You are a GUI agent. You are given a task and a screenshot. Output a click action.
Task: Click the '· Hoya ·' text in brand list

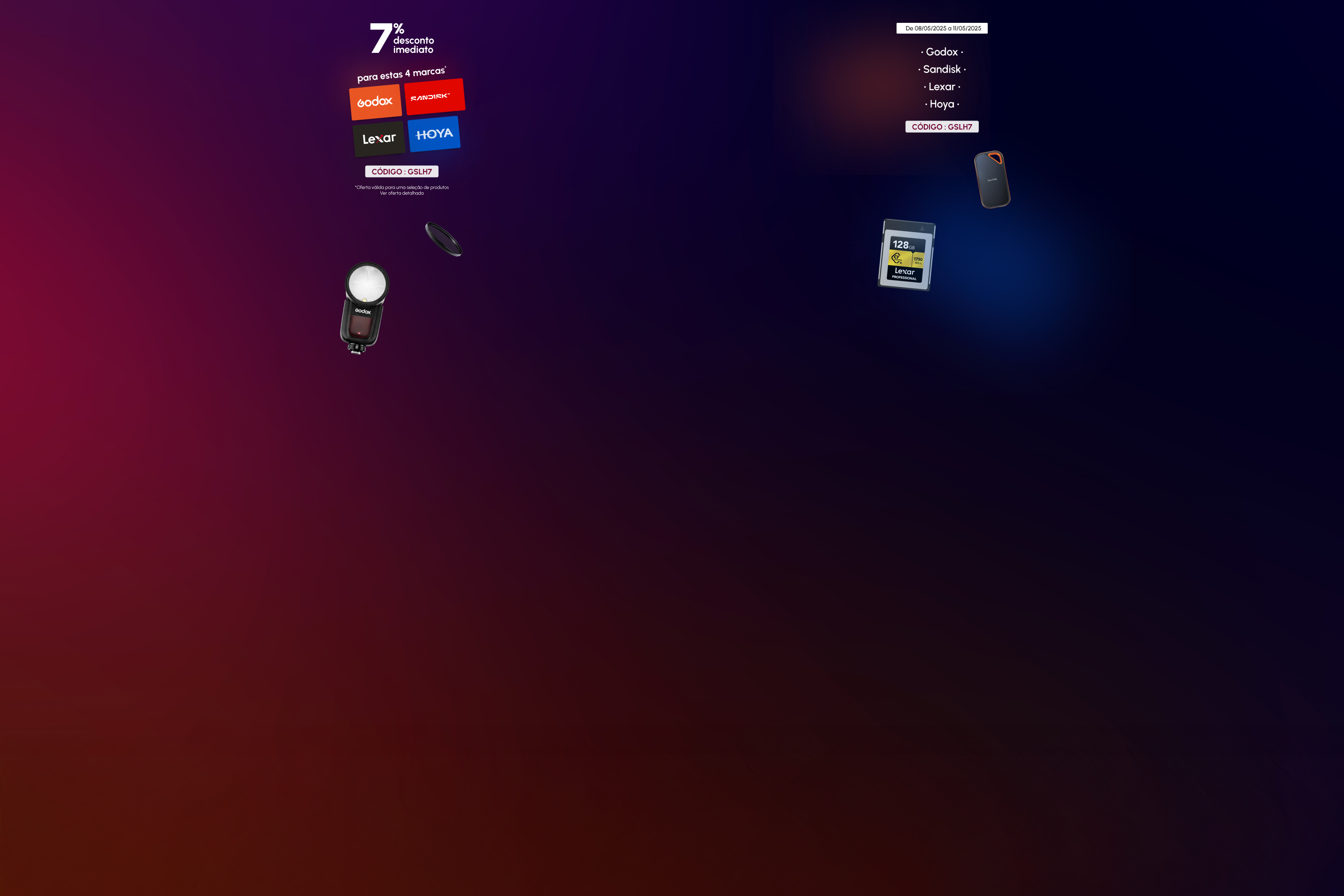coord(942,104)
